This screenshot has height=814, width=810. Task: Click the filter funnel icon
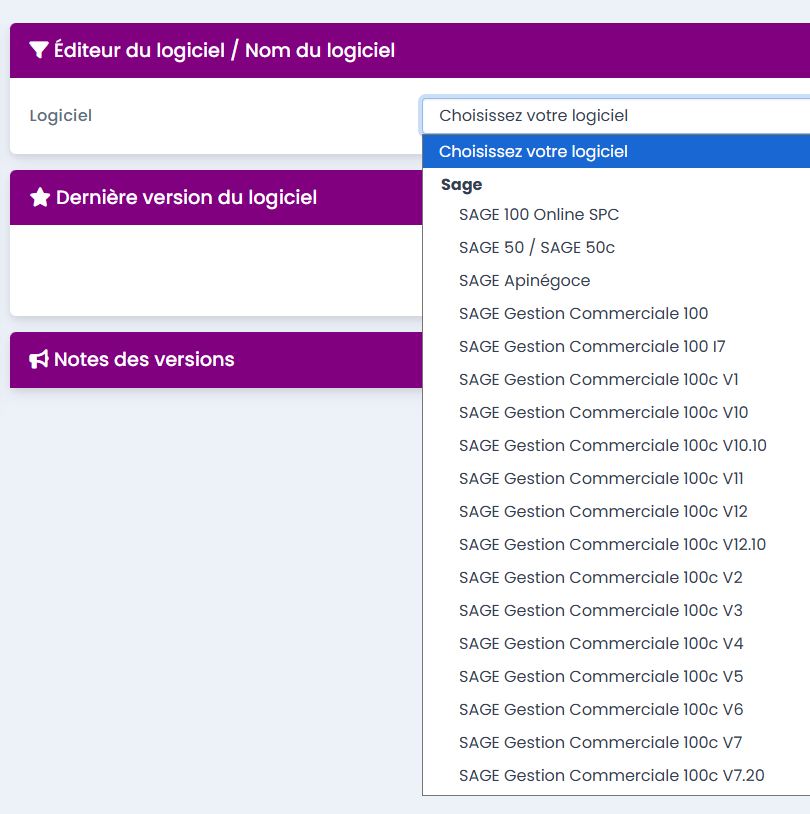click(39, 50)
